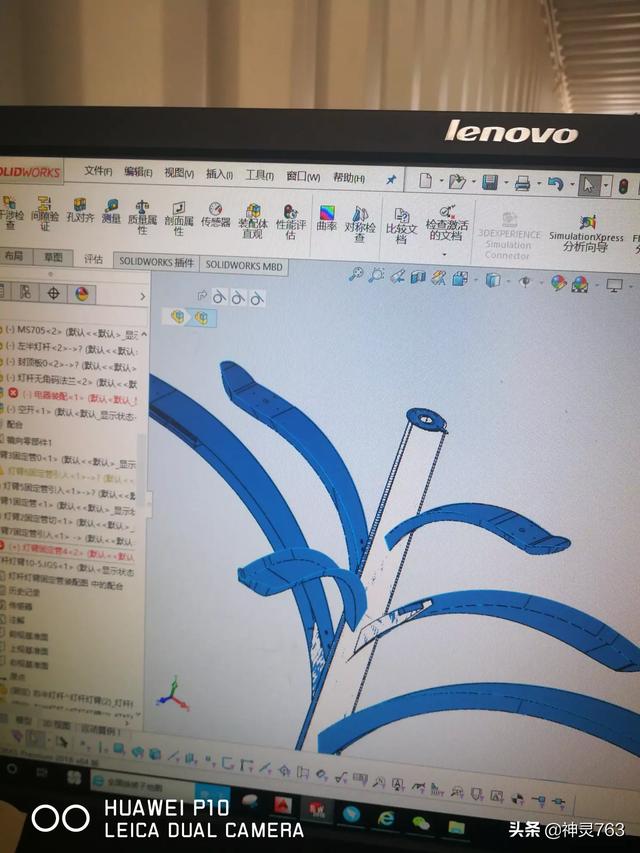Open Display Style cube dropdown
The image size is (640, 853).
pos(493,280)
